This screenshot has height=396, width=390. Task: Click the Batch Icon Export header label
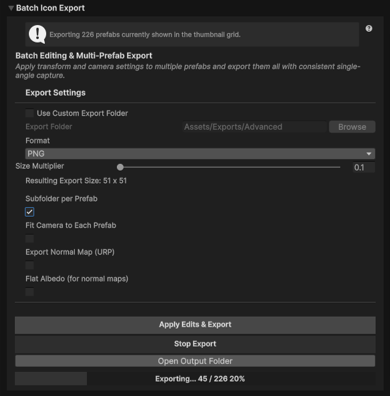click(50, 8)
